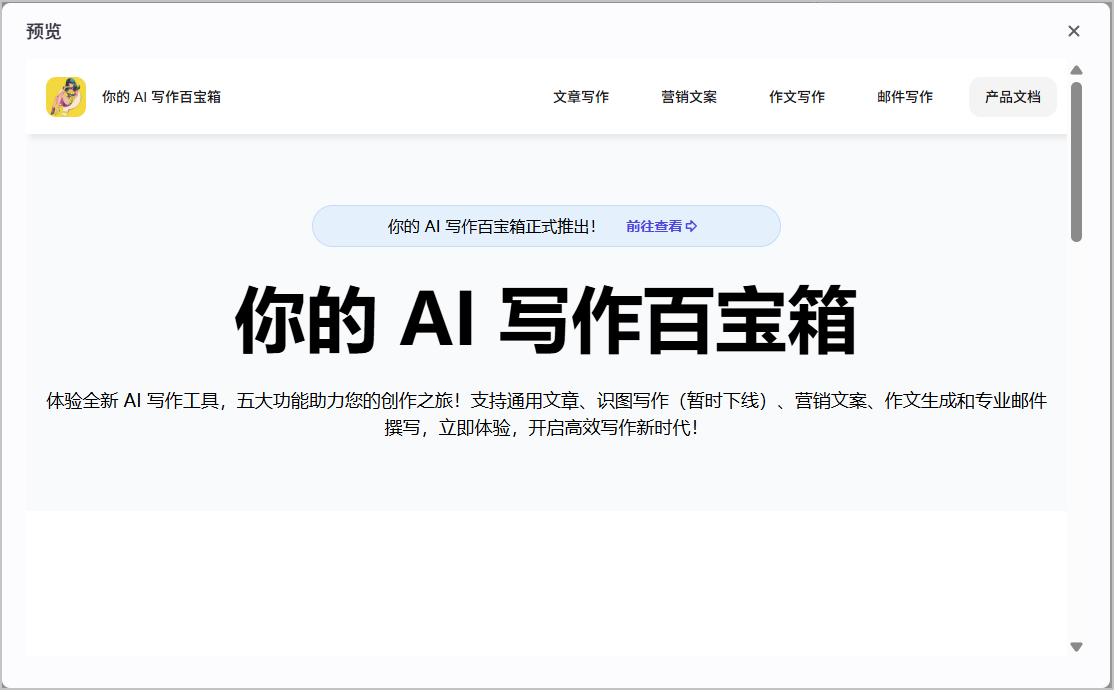1114x690 pixels.
Task: Click the second description line ending 开启高效写作新时代
Action: tap(541, 428)
